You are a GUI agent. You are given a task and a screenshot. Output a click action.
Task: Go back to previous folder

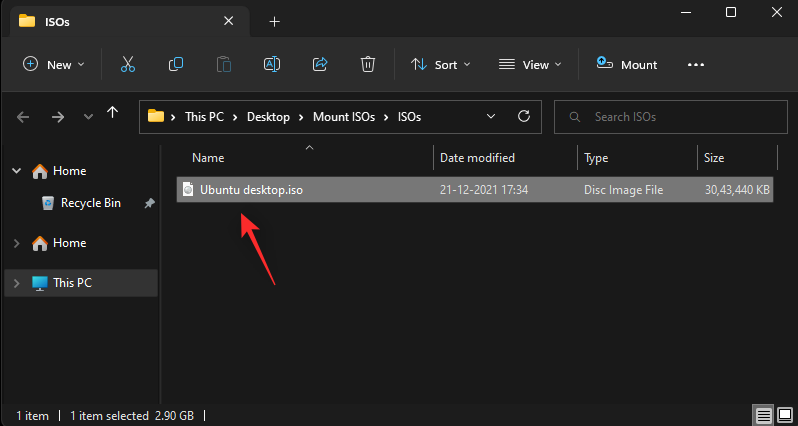click(23, 117)
